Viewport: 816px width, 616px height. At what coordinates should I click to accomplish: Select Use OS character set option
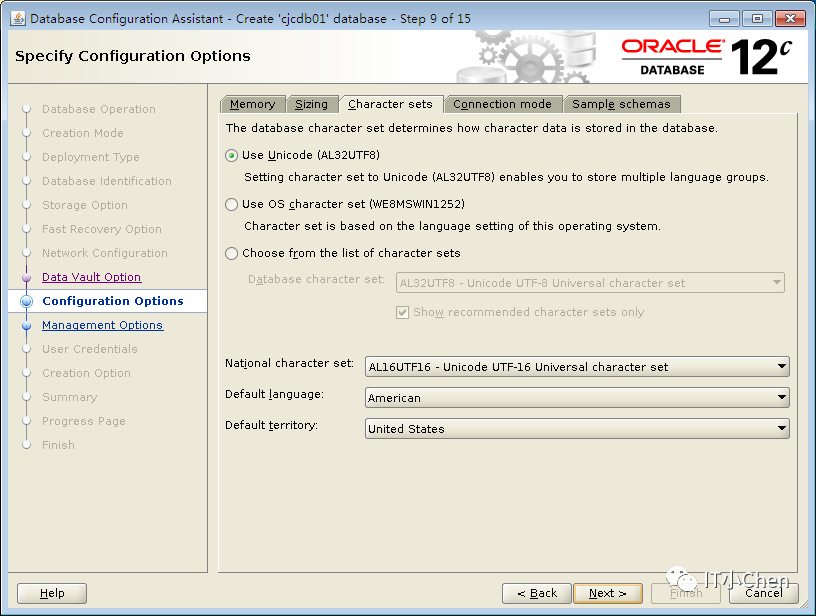(232, 204)
